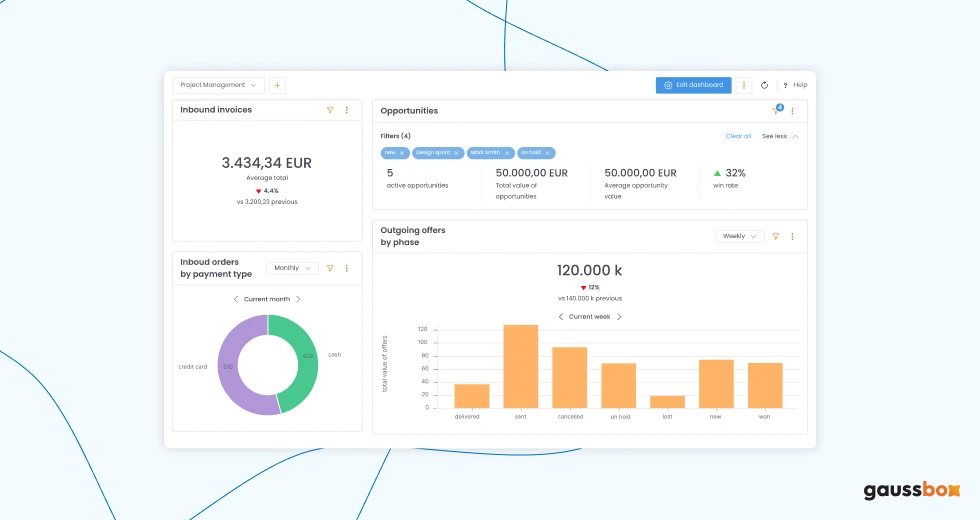Image resolution: width=980 pixels, height=520 pixels.
Task: Click the Opportunities filter icon with badge
Action: pos(776,111)
